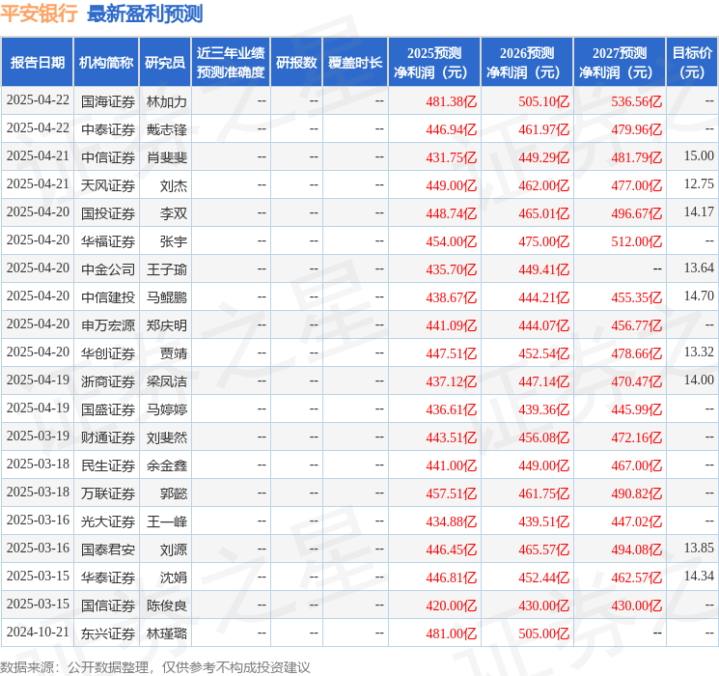The height and width of the screenshot is (676, 719).
Task: Click the 最新盈利预测 title text
Action: click(x=145, y=14)
